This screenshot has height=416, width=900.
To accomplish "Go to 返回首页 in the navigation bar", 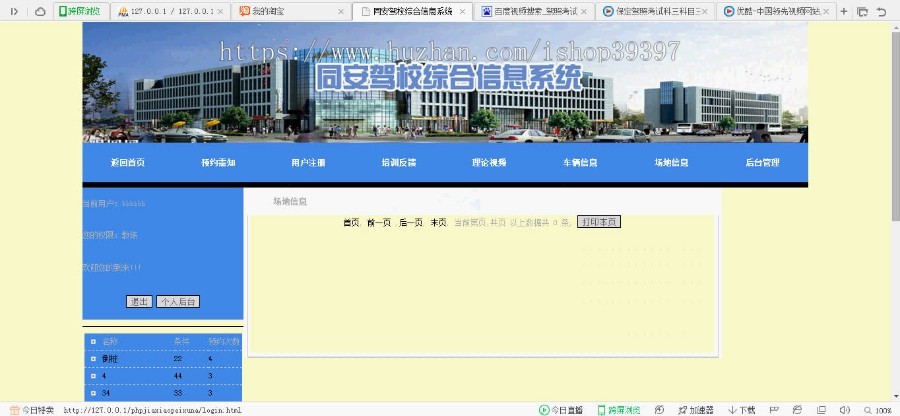I will coord(128,162).
